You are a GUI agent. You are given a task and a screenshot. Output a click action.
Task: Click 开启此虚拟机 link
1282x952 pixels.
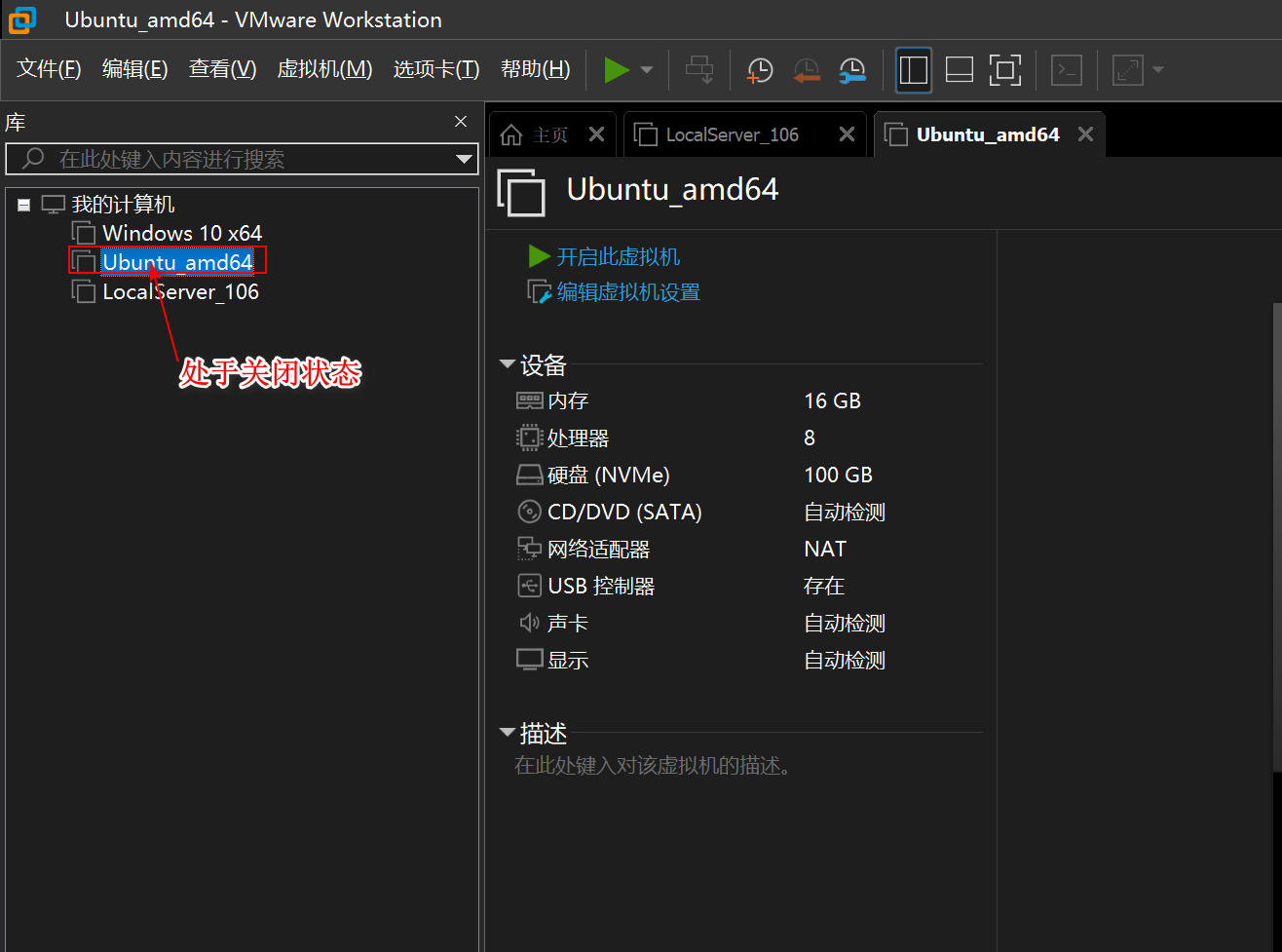click(618, 256)
